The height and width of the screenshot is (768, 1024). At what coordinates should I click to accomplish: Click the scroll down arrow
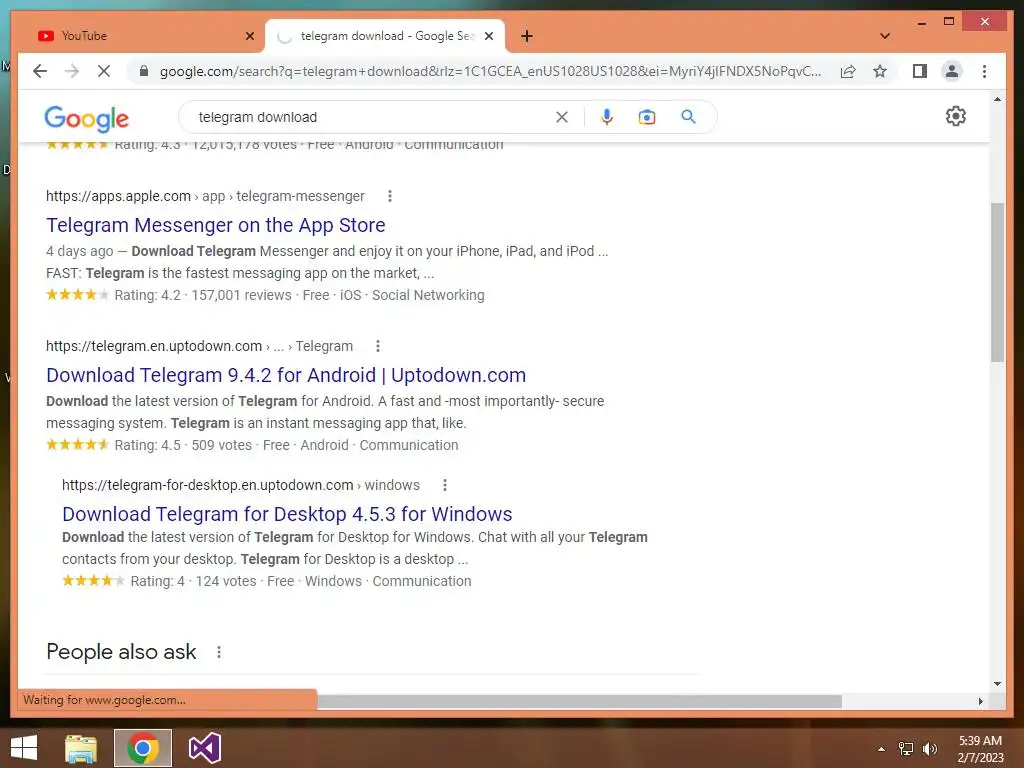click(x=997, y=684)
